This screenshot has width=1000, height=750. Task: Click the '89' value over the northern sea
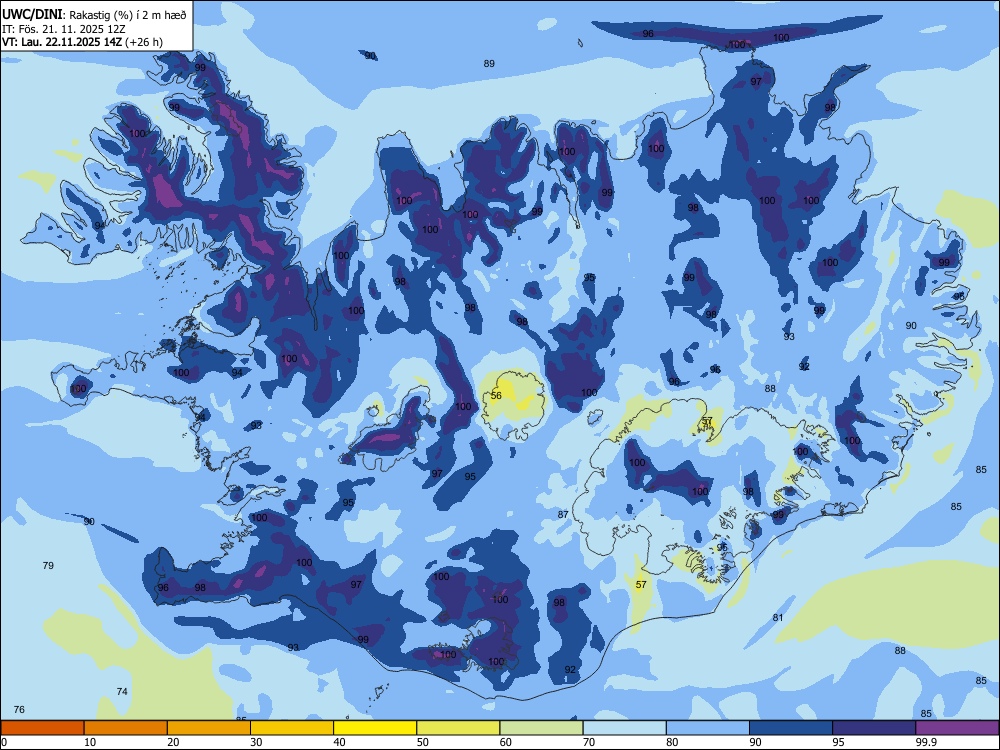tap(489, 63)
